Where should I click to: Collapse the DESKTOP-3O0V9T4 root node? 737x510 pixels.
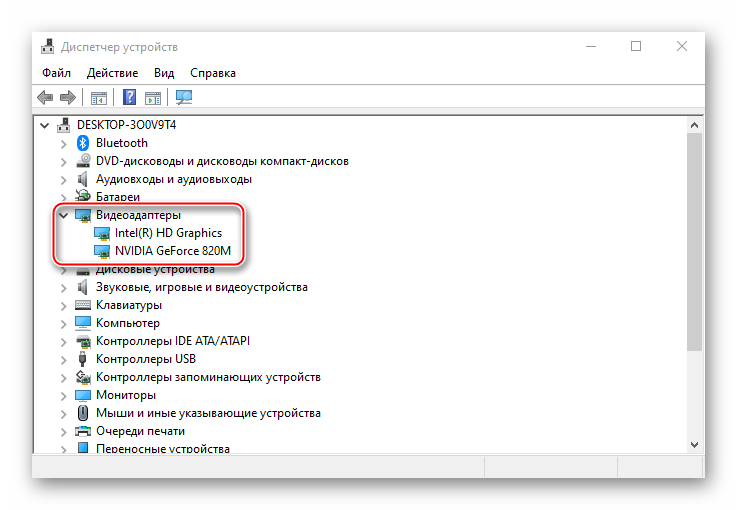[x=45, y=126]
